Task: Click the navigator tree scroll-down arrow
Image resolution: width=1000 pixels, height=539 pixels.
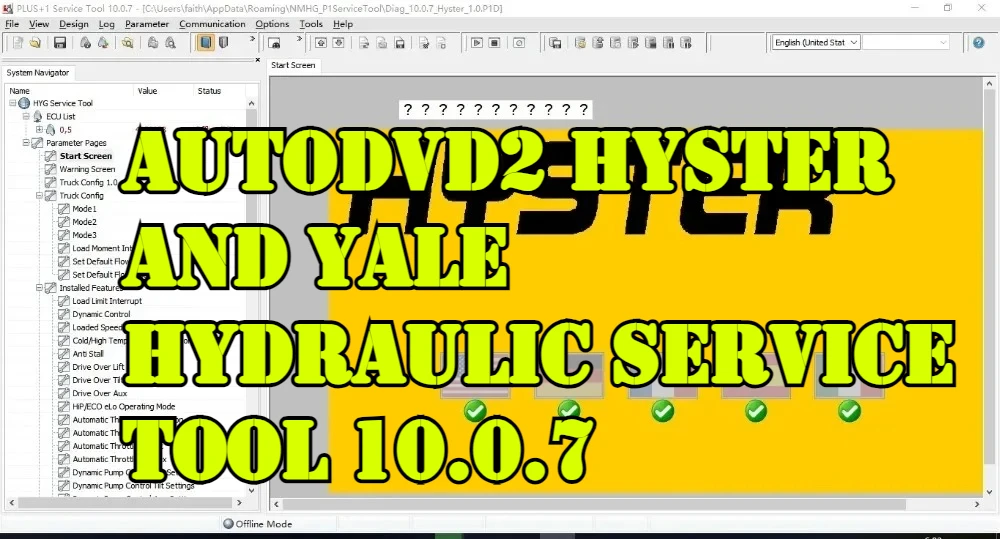Action: [x=251, y=491]
